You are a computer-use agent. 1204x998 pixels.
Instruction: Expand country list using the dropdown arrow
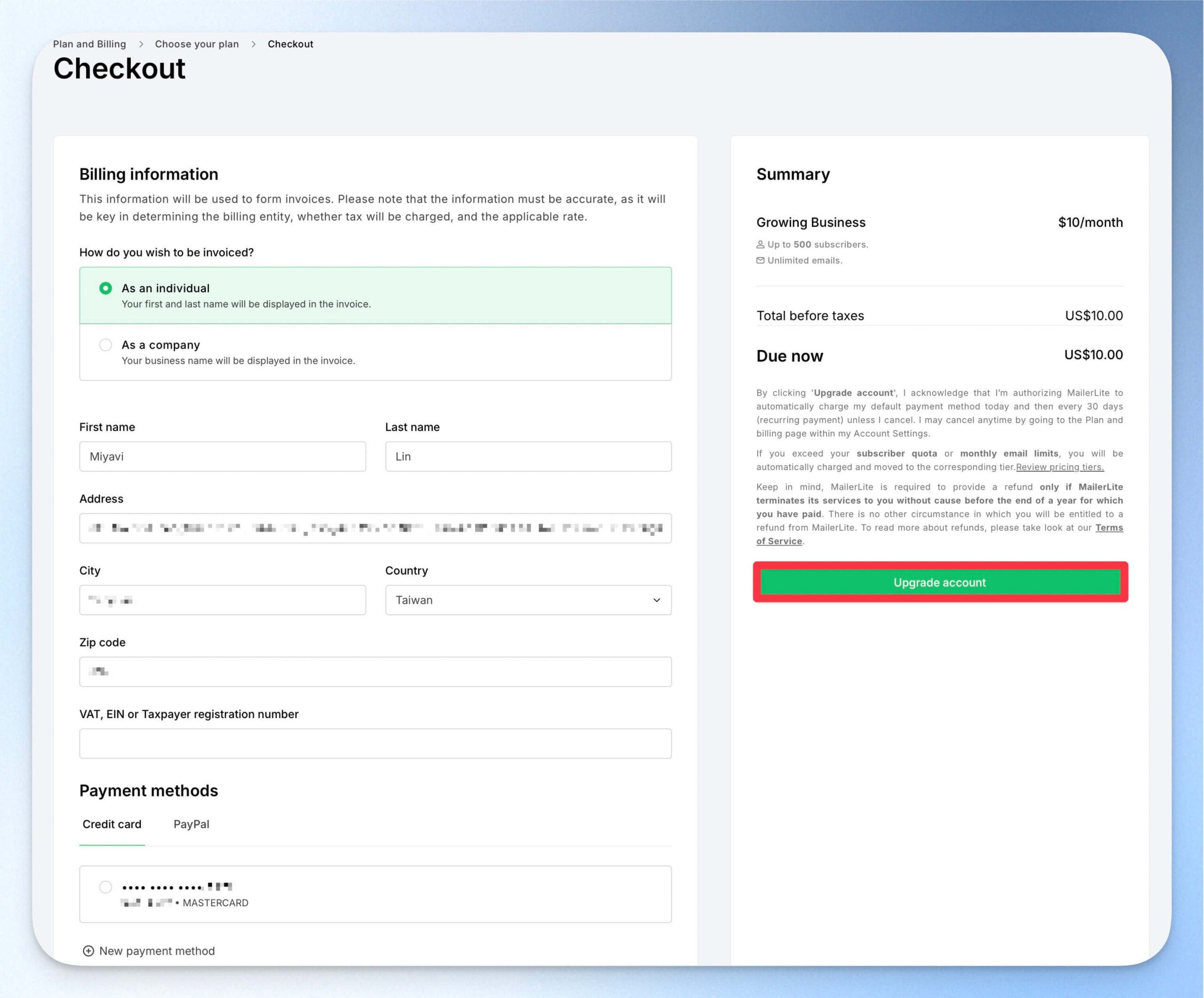[657, 600]
